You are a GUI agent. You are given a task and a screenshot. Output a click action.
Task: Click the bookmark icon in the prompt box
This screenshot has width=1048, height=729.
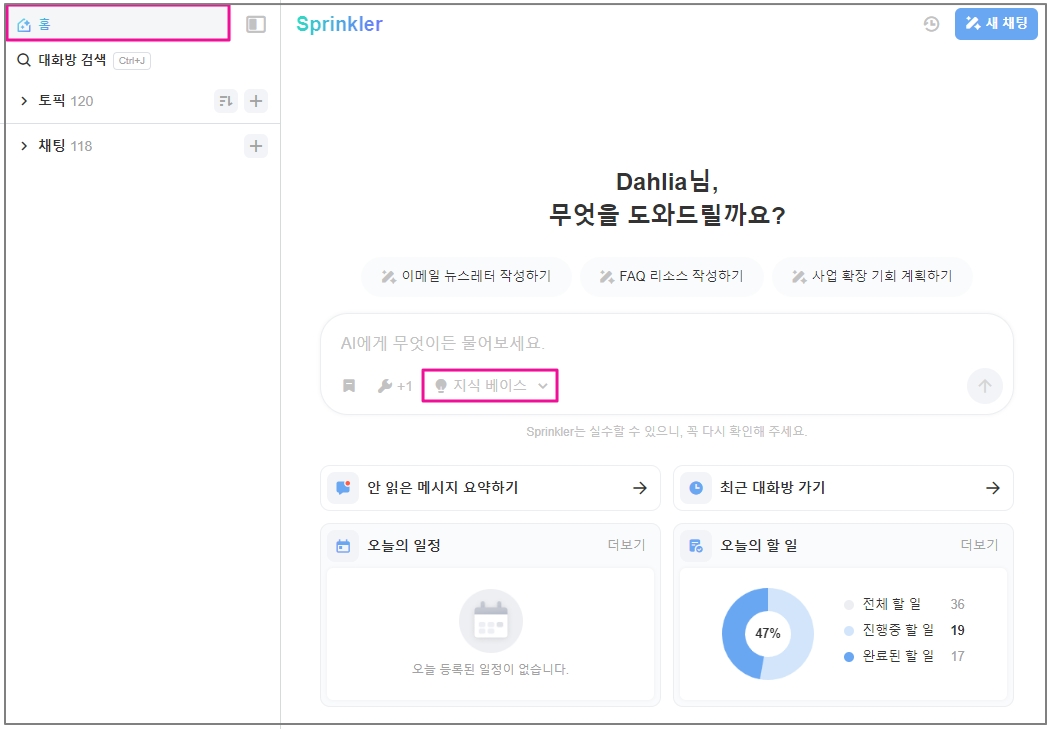(x=349, y=386)
